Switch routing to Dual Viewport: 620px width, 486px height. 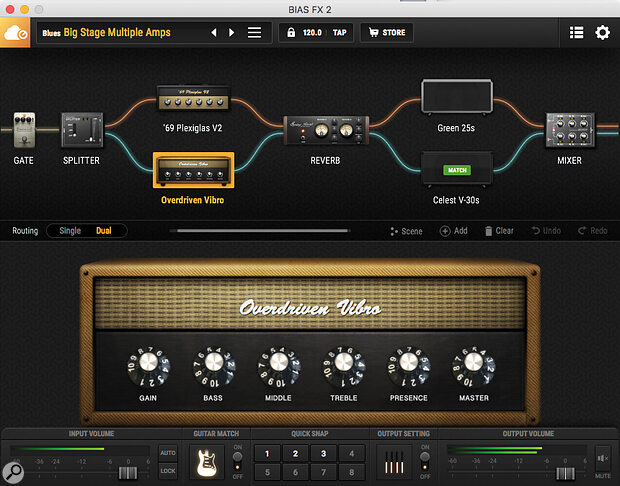pyautogui.click(x=104, y=231)
